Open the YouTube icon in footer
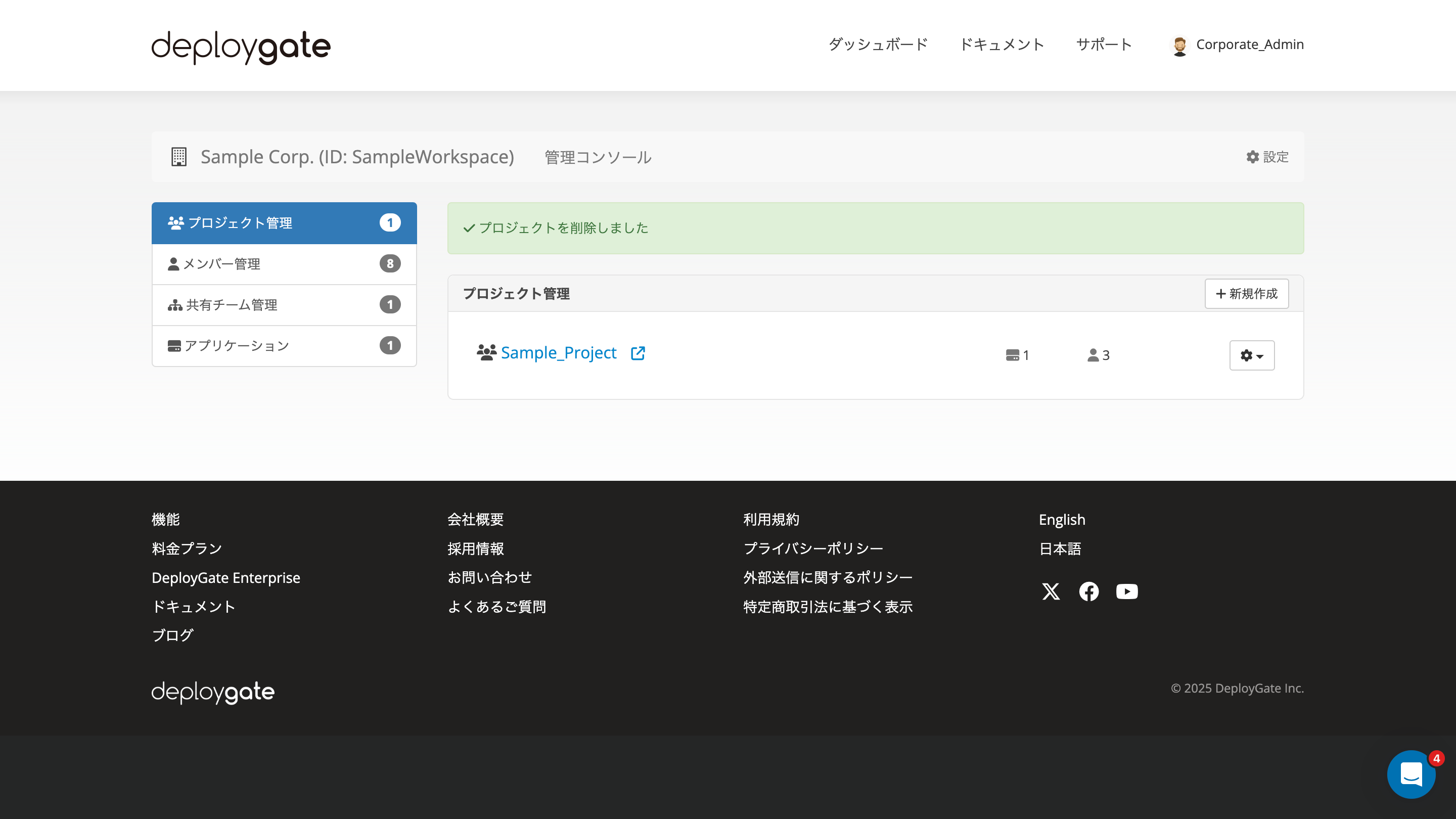The image size is (1456, 819). point(1126,591)
